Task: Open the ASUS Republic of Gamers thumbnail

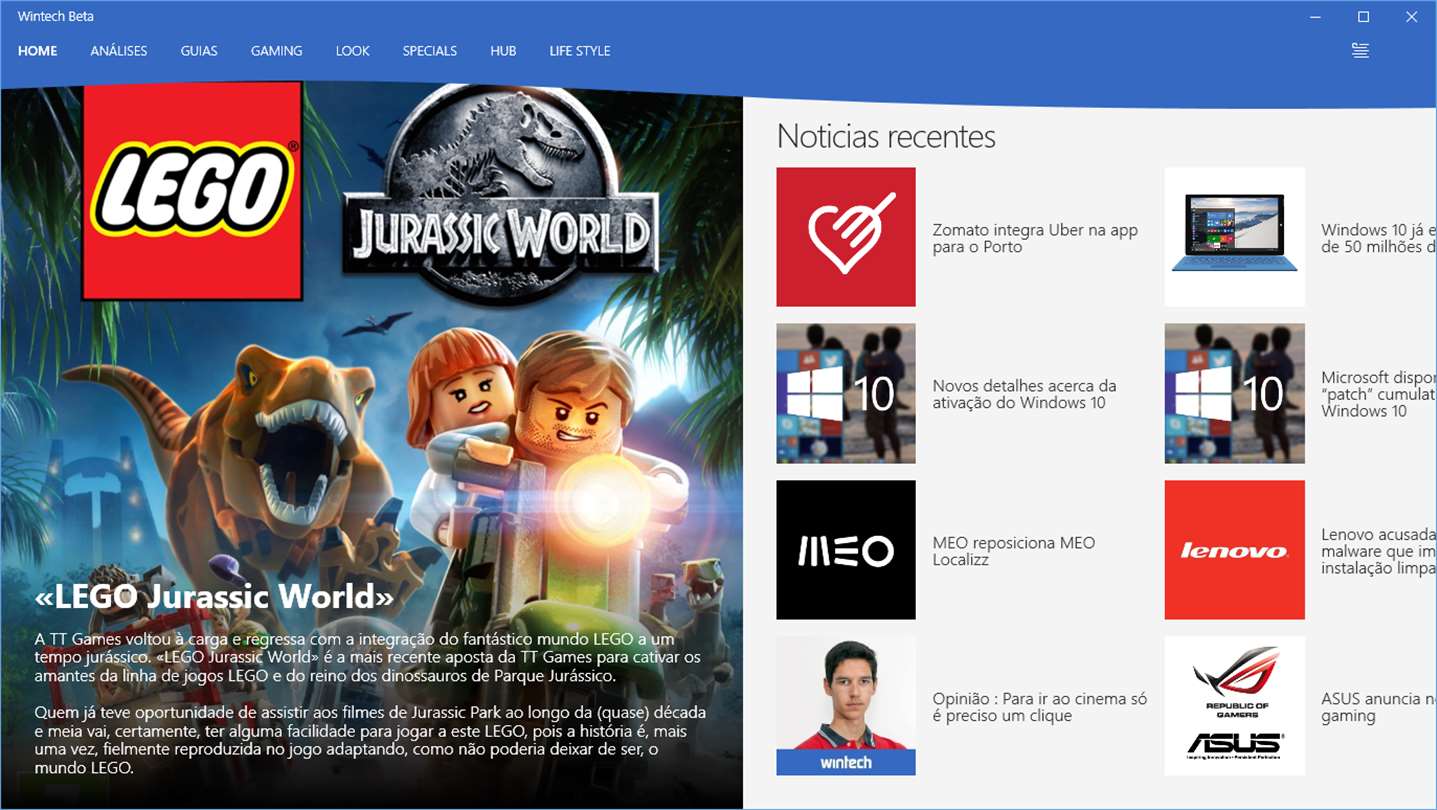Action: [1235, 706]
